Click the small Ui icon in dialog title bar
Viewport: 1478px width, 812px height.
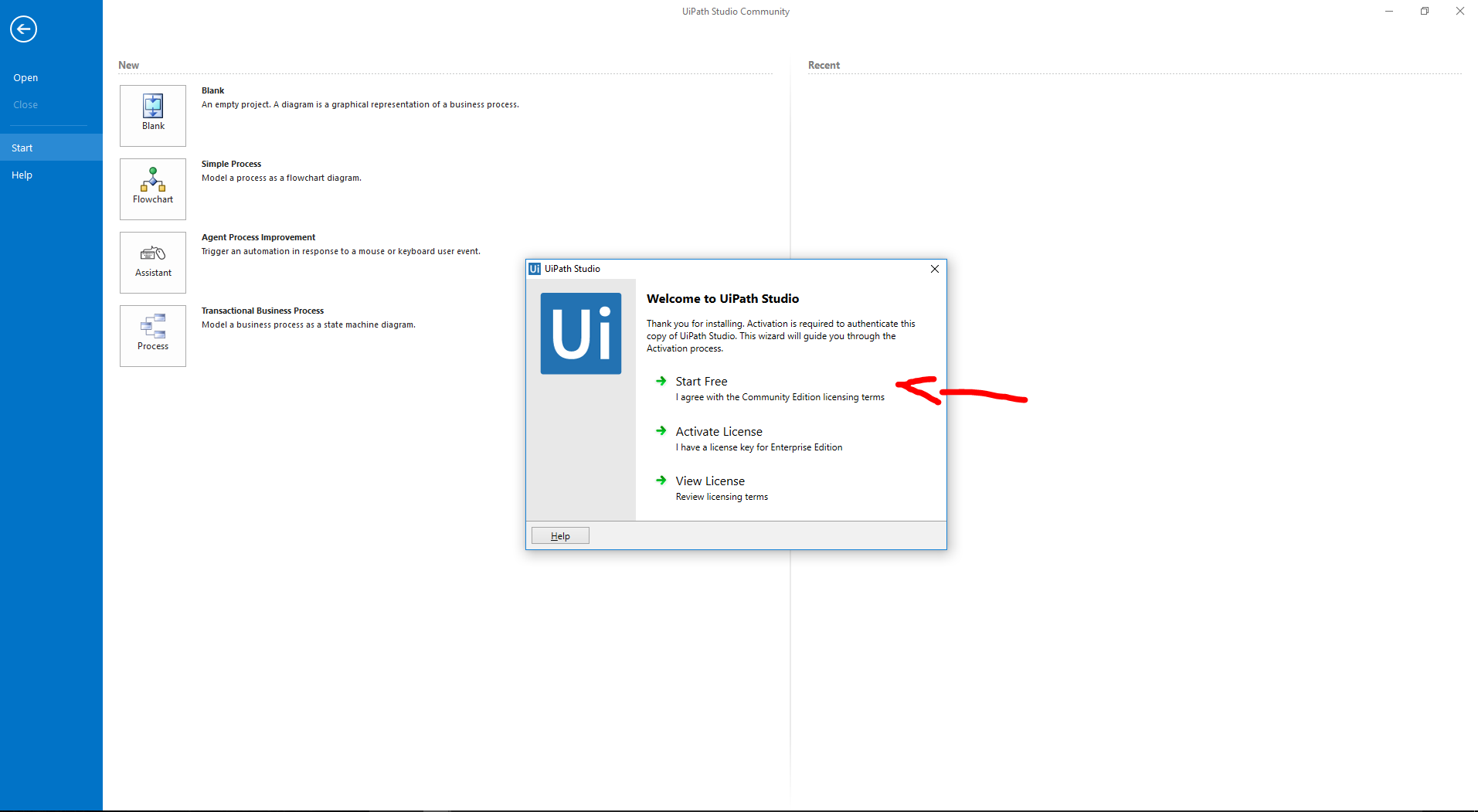(535, 269)
